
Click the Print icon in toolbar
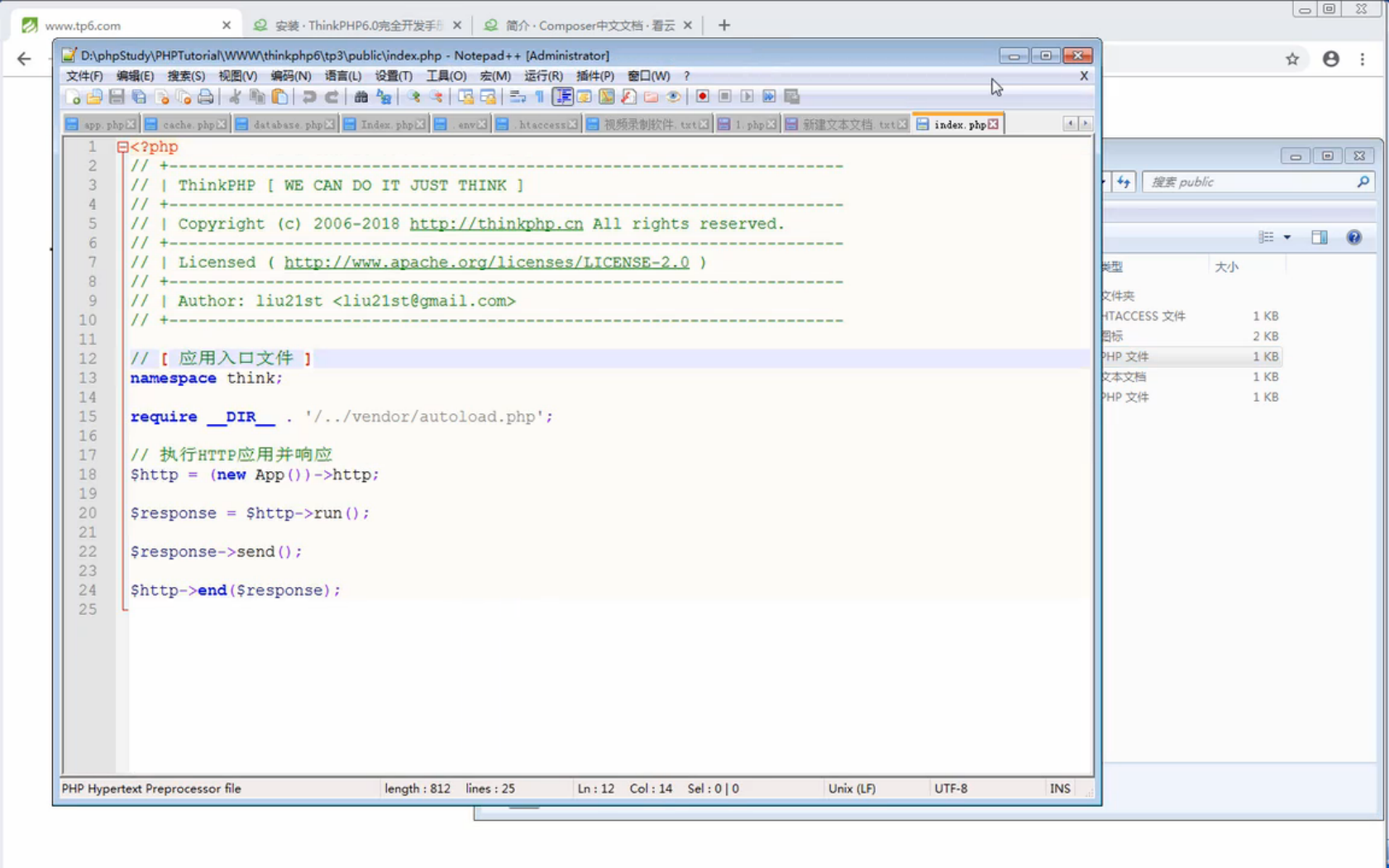tap(205, 97)
